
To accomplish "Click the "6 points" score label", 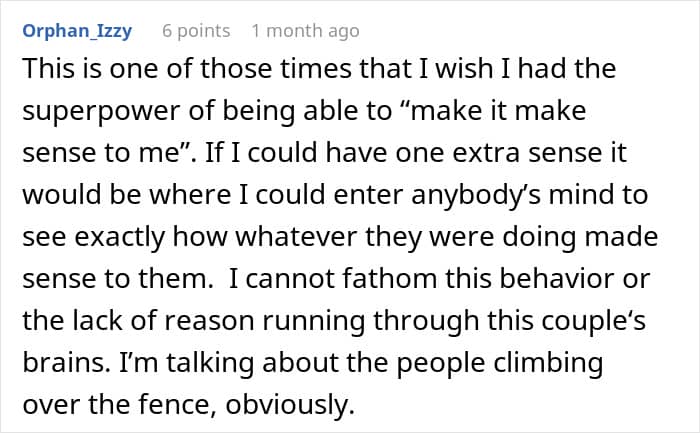I will [197, 31].
